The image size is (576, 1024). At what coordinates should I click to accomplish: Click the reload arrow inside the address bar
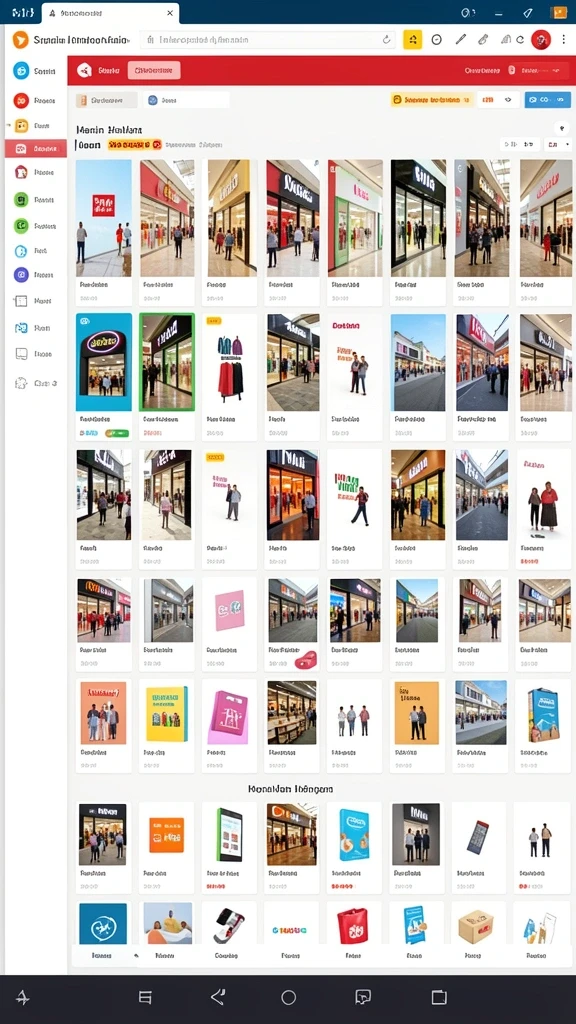point(386,40)
